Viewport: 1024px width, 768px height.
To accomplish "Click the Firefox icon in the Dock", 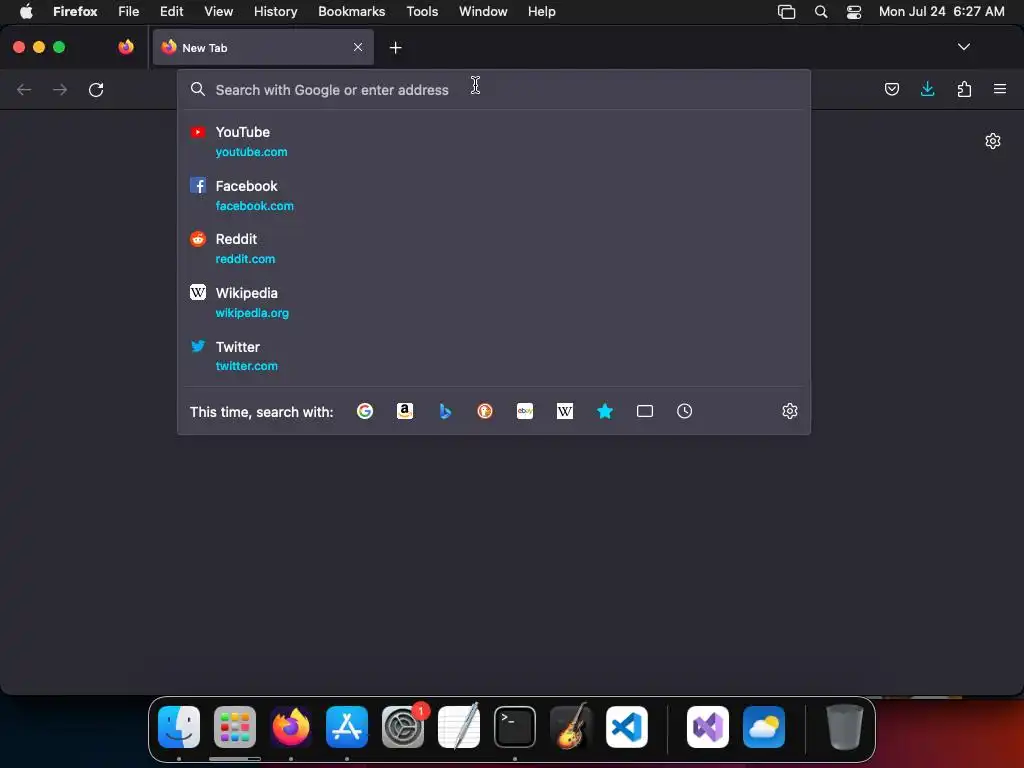I will coord(291,727).
